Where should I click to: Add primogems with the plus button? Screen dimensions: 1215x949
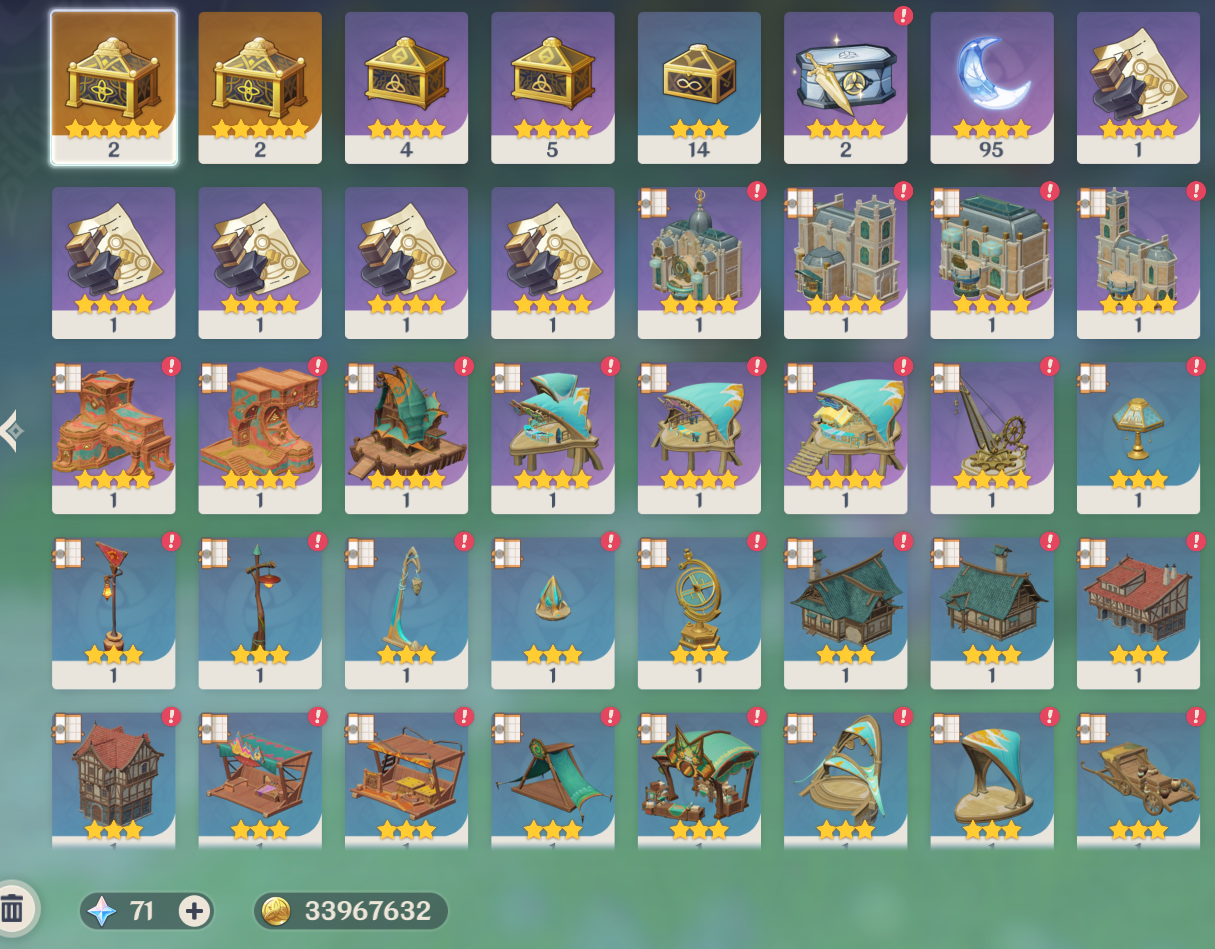point(194,911)
